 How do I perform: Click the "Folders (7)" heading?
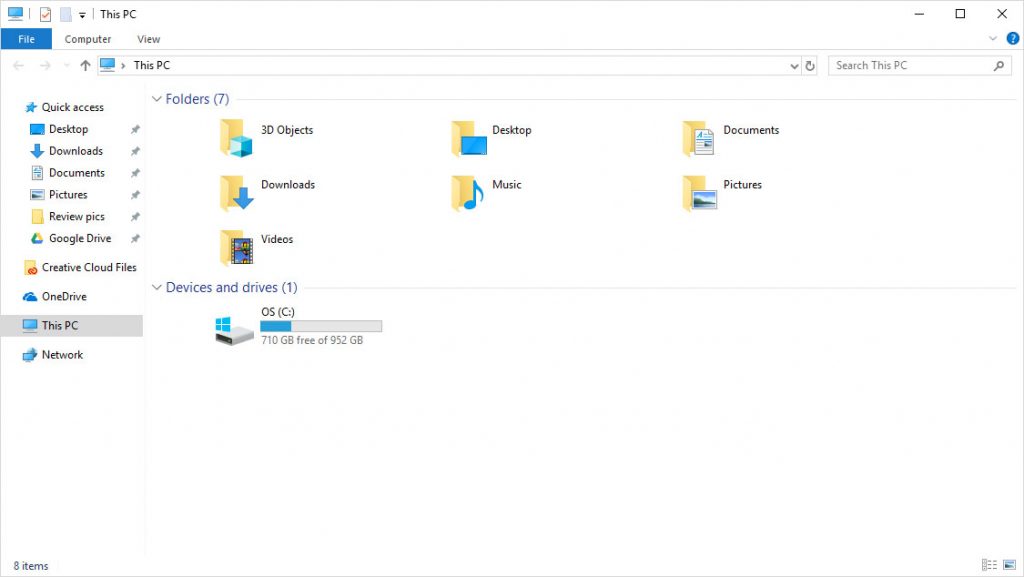pyautogui.click(x=197, y=99)
